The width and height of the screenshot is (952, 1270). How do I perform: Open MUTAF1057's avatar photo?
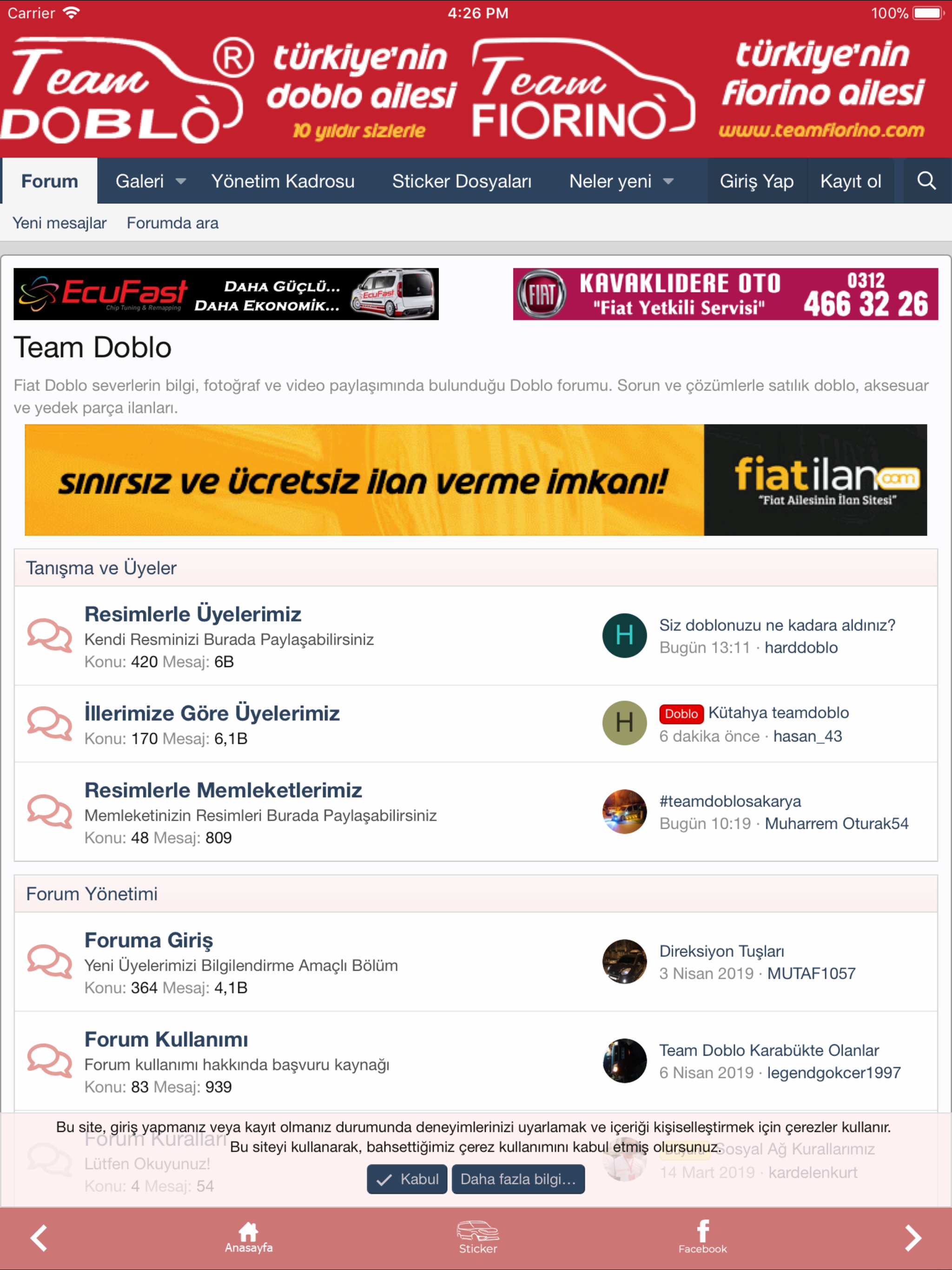(625, 961)
